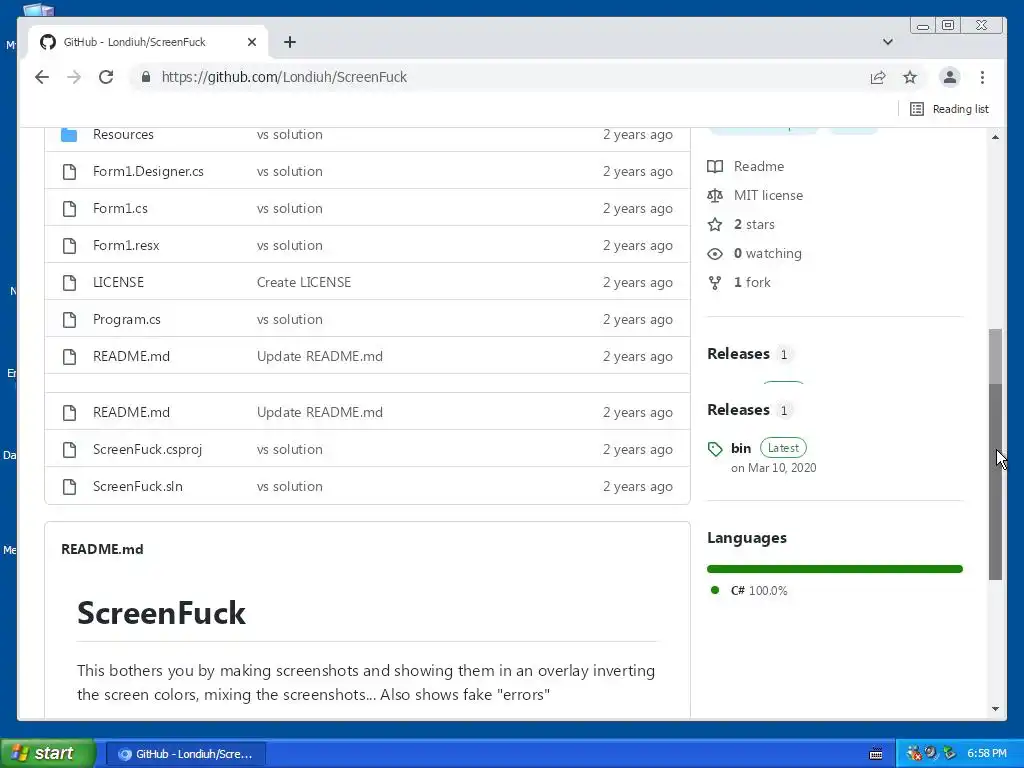The image size is (1024, 768).
Task: Click the fork icon beside 1 fork
Action: (715, 282)
